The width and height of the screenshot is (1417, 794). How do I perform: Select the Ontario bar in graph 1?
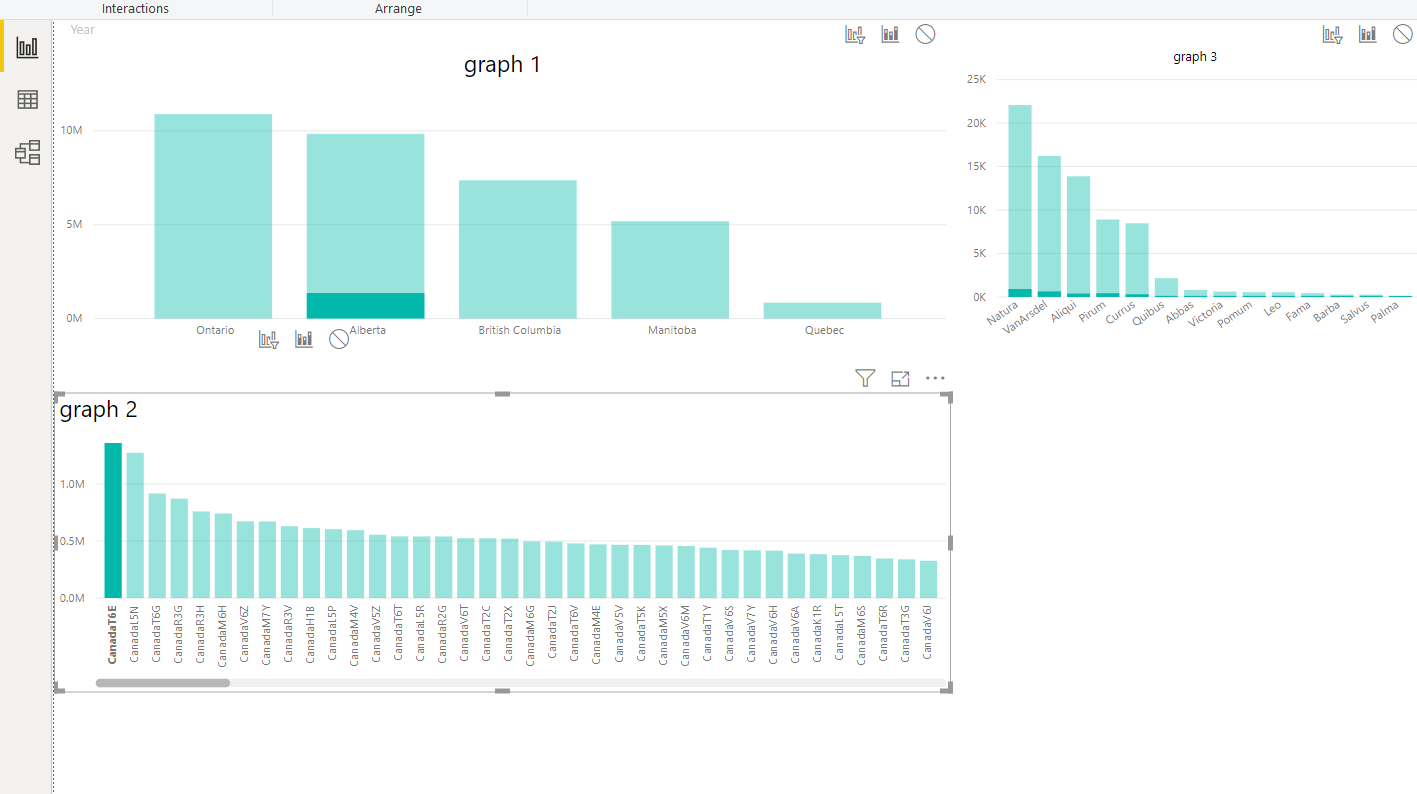pyautogui.click(x=213, y=216)
